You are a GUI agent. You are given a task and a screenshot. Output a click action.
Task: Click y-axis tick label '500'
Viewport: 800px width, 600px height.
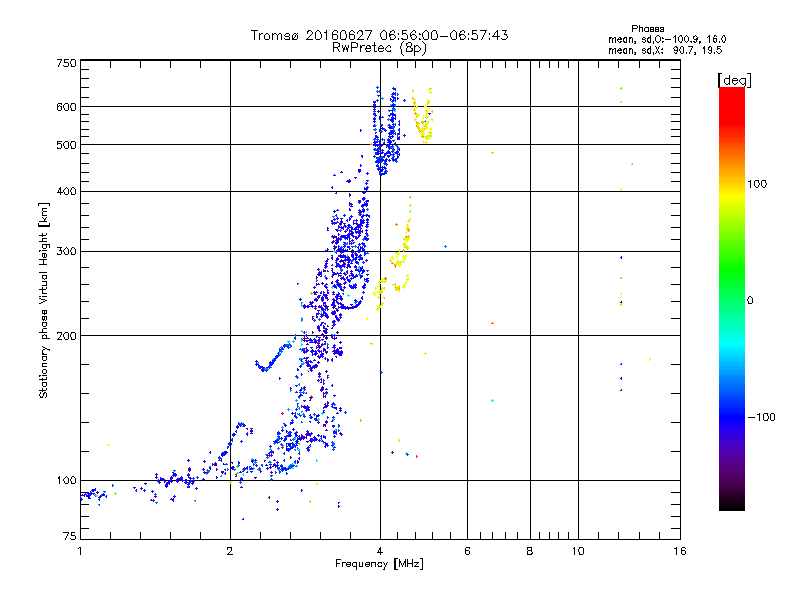coord(67,145)
